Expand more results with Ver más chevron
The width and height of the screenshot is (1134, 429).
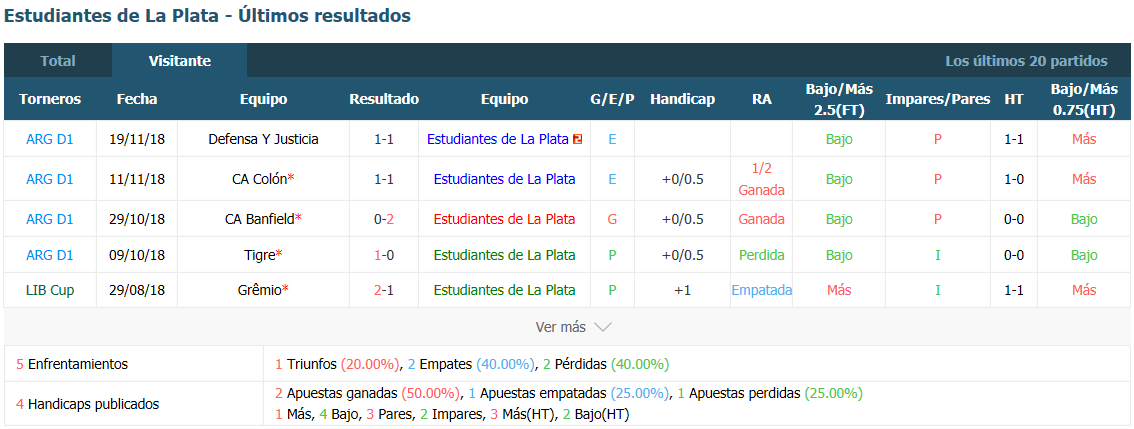pos(574,327)
